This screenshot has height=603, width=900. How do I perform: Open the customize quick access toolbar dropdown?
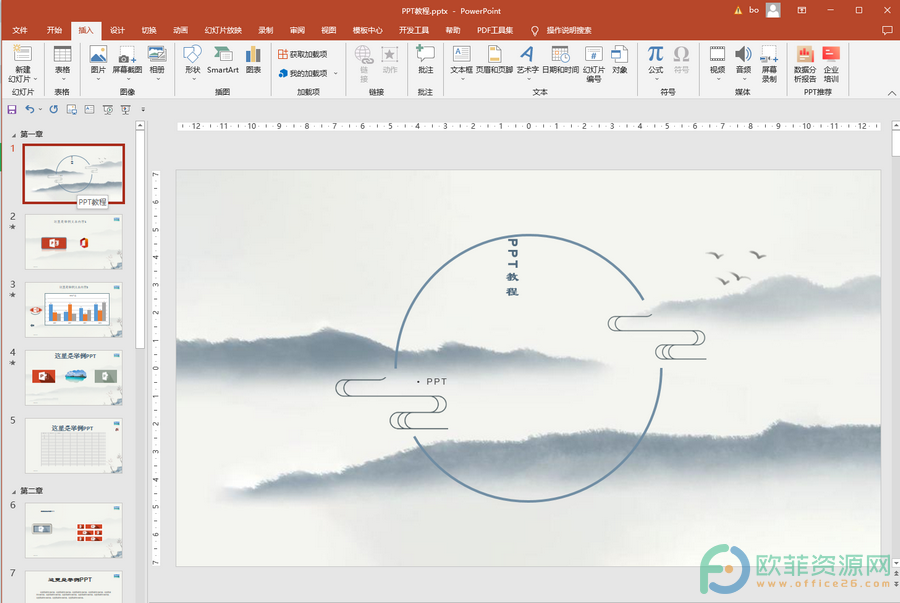143,110
